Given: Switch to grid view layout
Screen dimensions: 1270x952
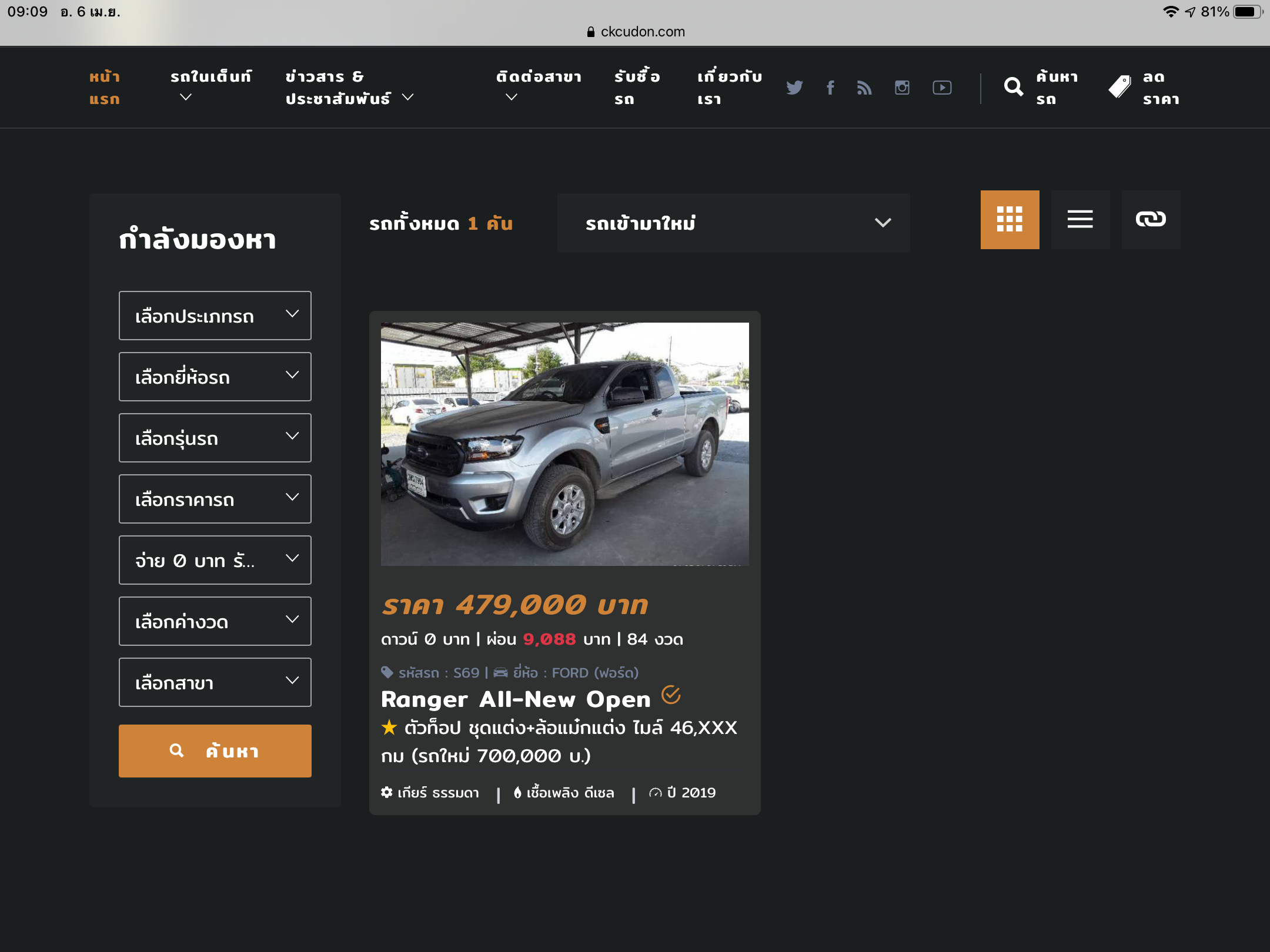Looking at the screenshot, I should coord(1010,220).
